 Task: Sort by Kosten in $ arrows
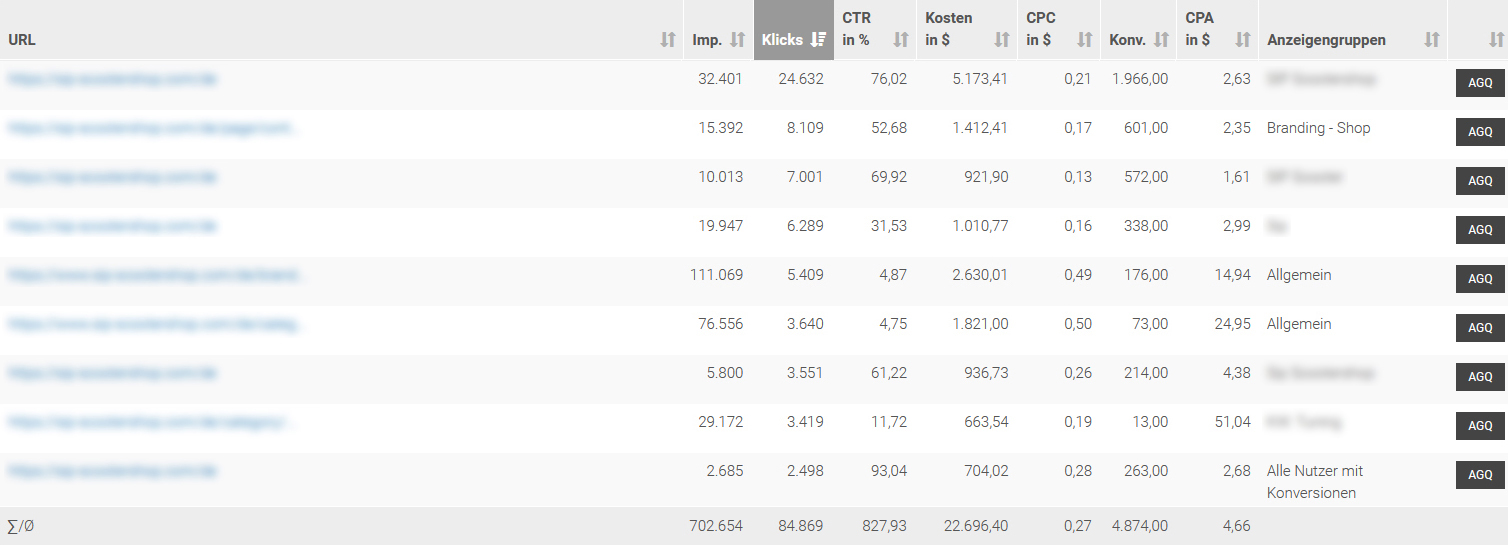(1002, 40)
